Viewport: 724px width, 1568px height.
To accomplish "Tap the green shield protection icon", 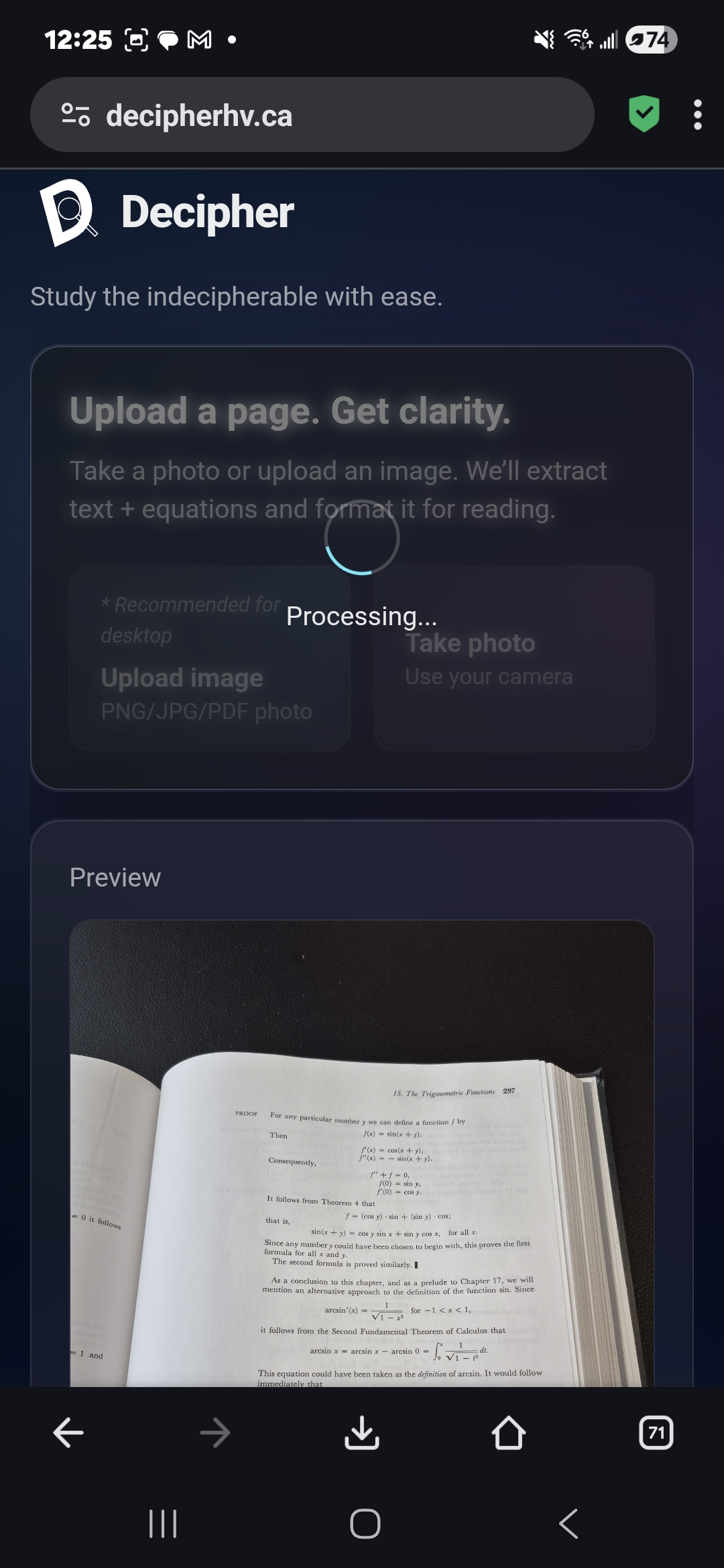I will pos(644,114).
